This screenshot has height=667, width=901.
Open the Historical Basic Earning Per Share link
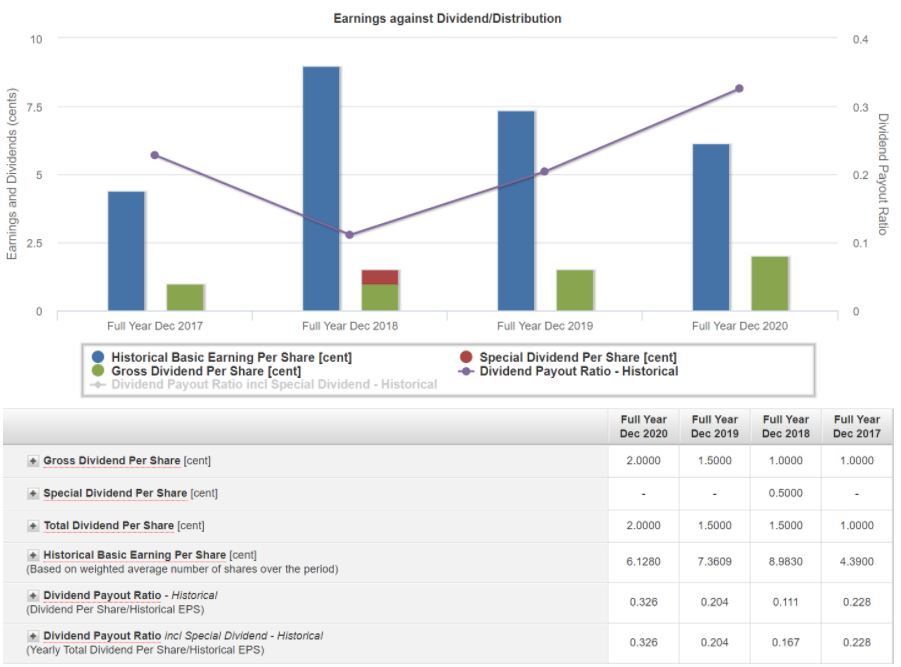coord(134,555)
